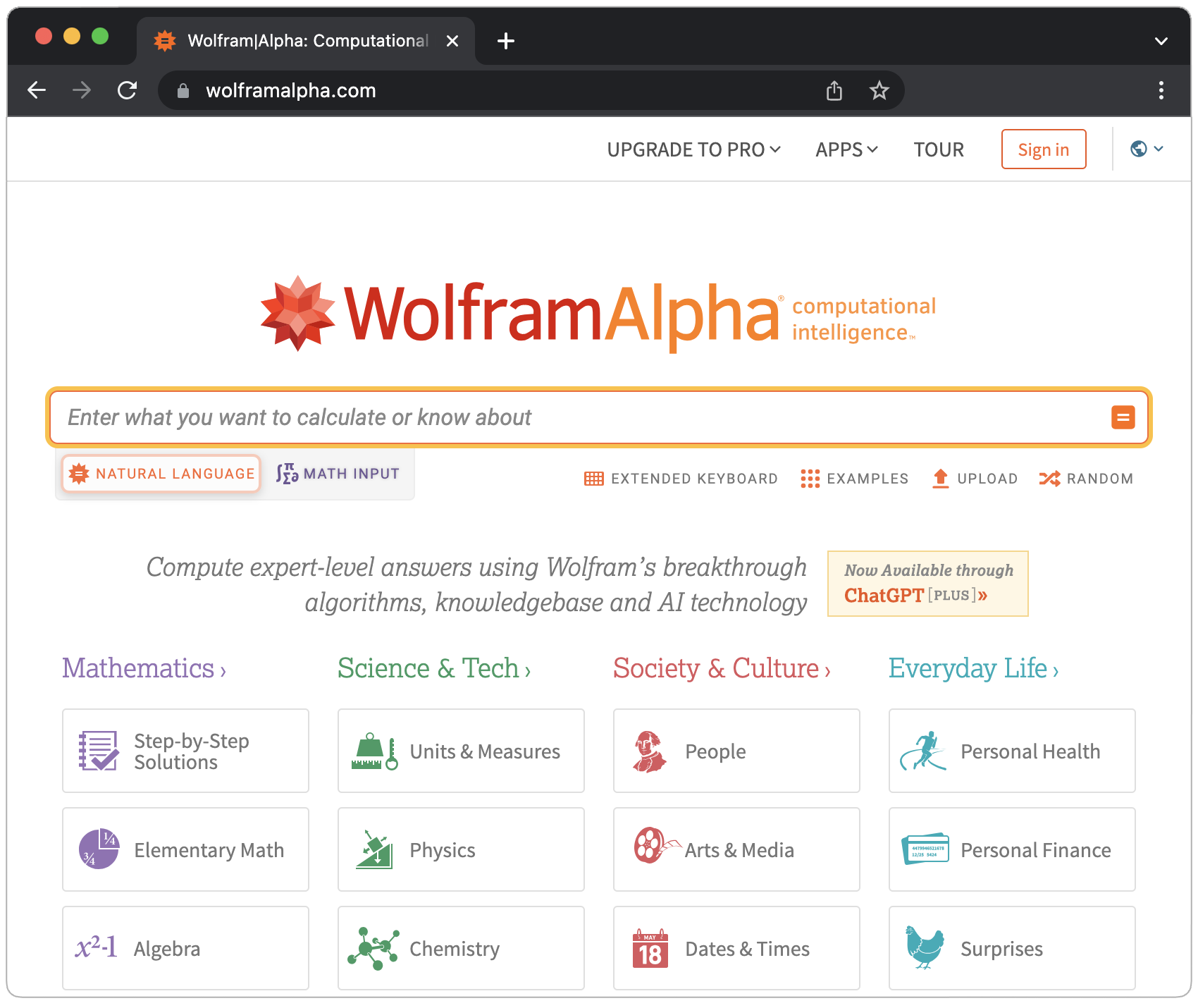Viewport: 1198px width, 1008px height.
Task: Click the Step-by-Step Solutions notebook icon
Action: 98,751
